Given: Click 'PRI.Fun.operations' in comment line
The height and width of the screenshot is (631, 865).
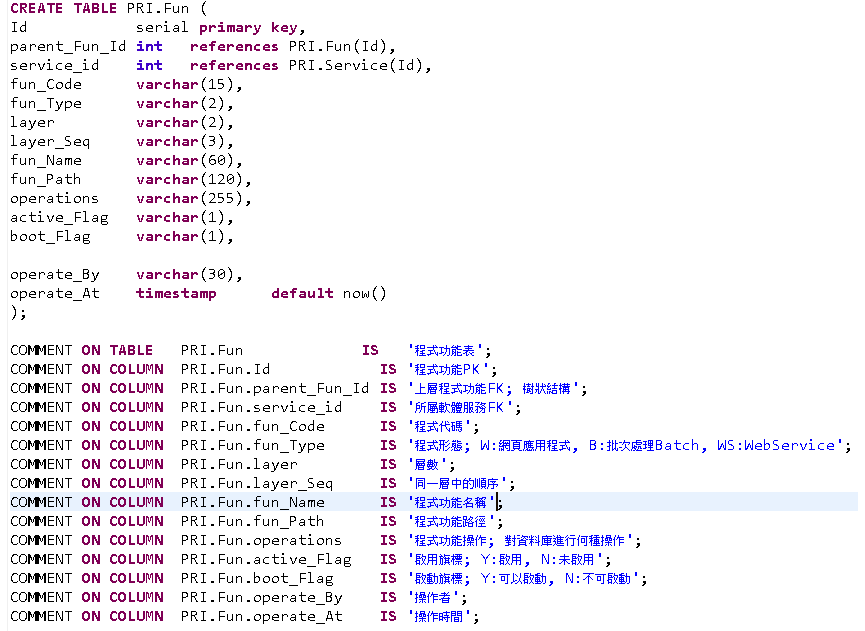Looking at the screenshot, I should click(261, 541).
